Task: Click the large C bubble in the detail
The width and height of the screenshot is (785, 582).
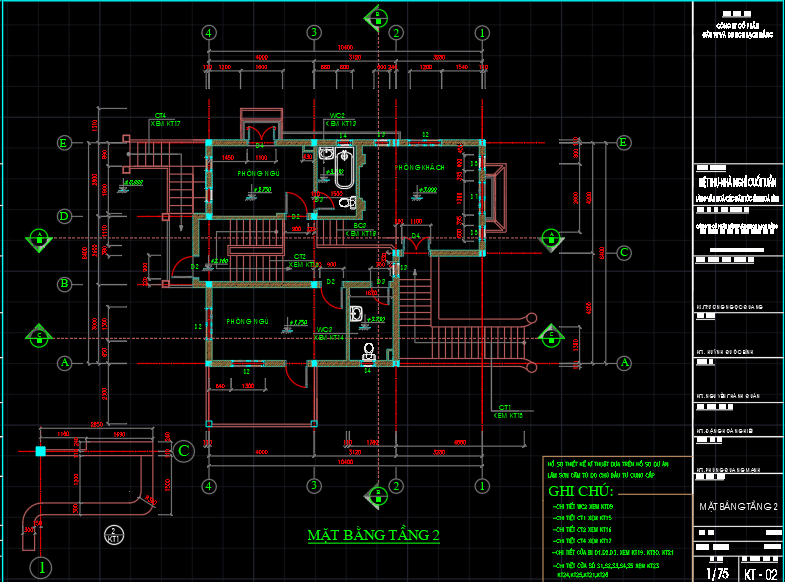Action: (184, 452)
